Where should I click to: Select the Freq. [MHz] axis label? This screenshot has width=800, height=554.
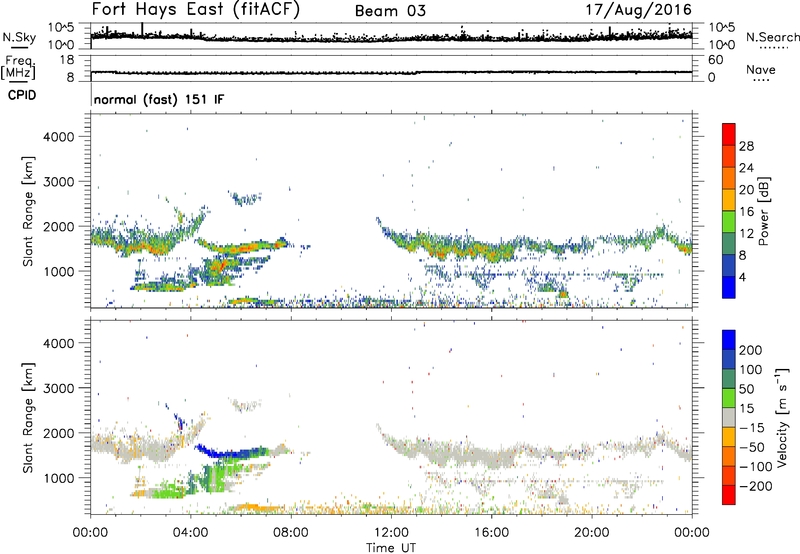tap(18, 67)
